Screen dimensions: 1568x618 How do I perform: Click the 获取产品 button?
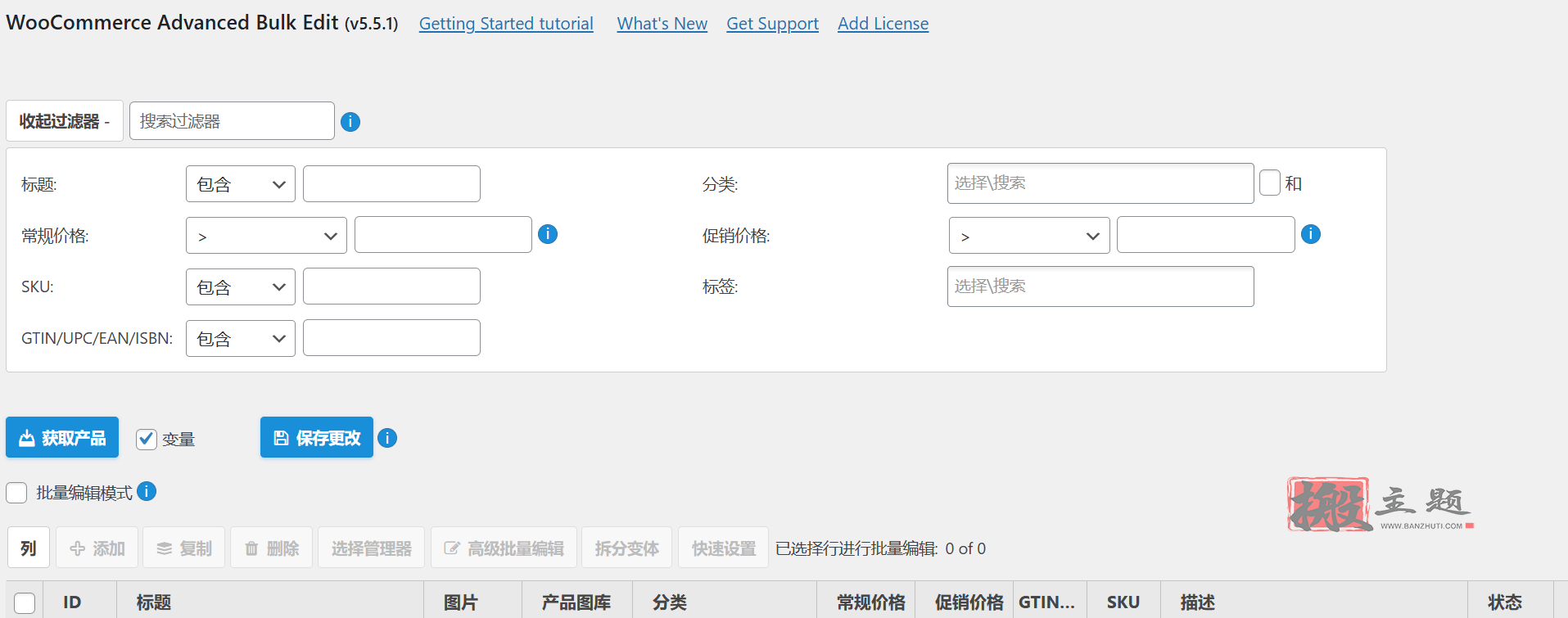pos(62,438)
